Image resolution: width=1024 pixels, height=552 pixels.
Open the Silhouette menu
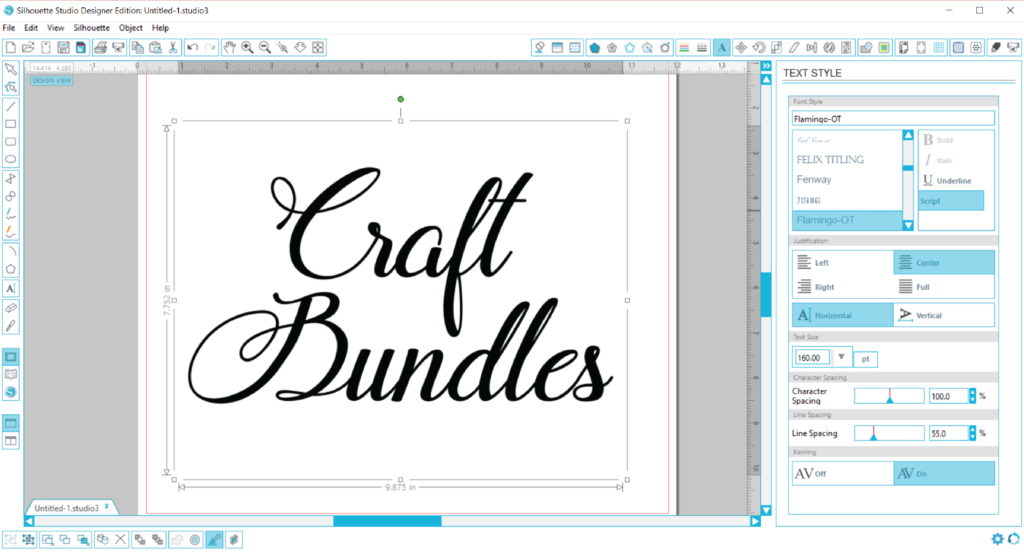pos(91,28)
